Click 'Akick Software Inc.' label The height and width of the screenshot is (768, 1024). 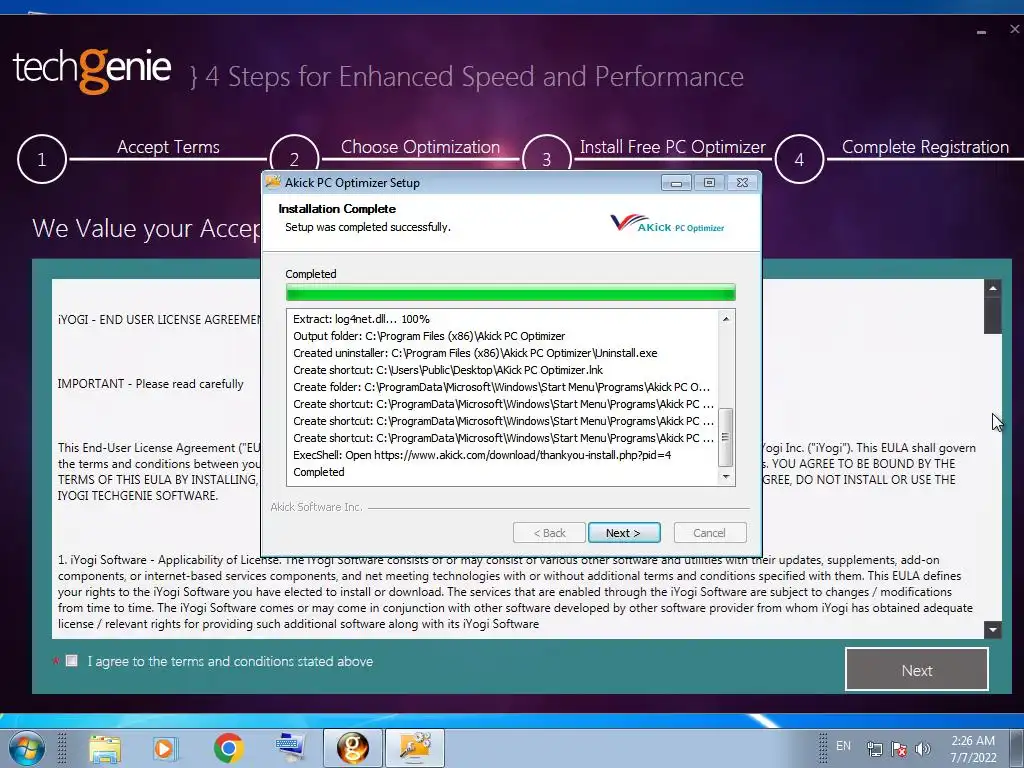point(316,507)
